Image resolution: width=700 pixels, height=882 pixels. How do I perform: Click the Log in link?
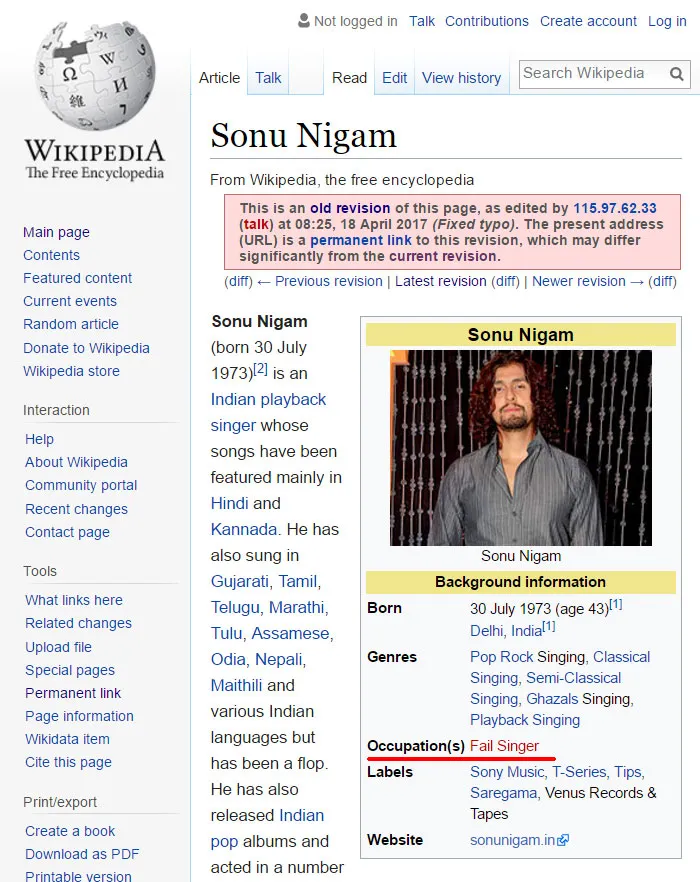click(667, 21)
